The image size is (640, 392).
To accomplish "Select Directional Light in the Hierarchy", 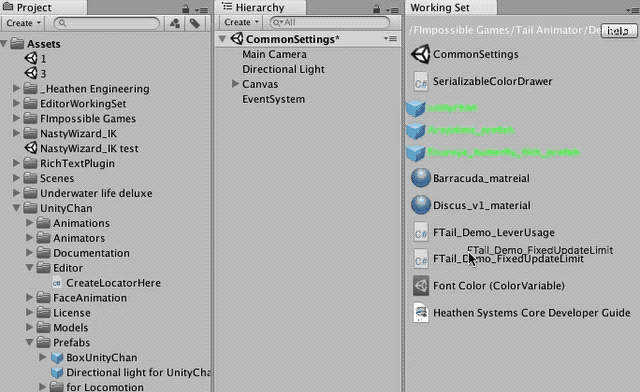I will pos(283,69).
